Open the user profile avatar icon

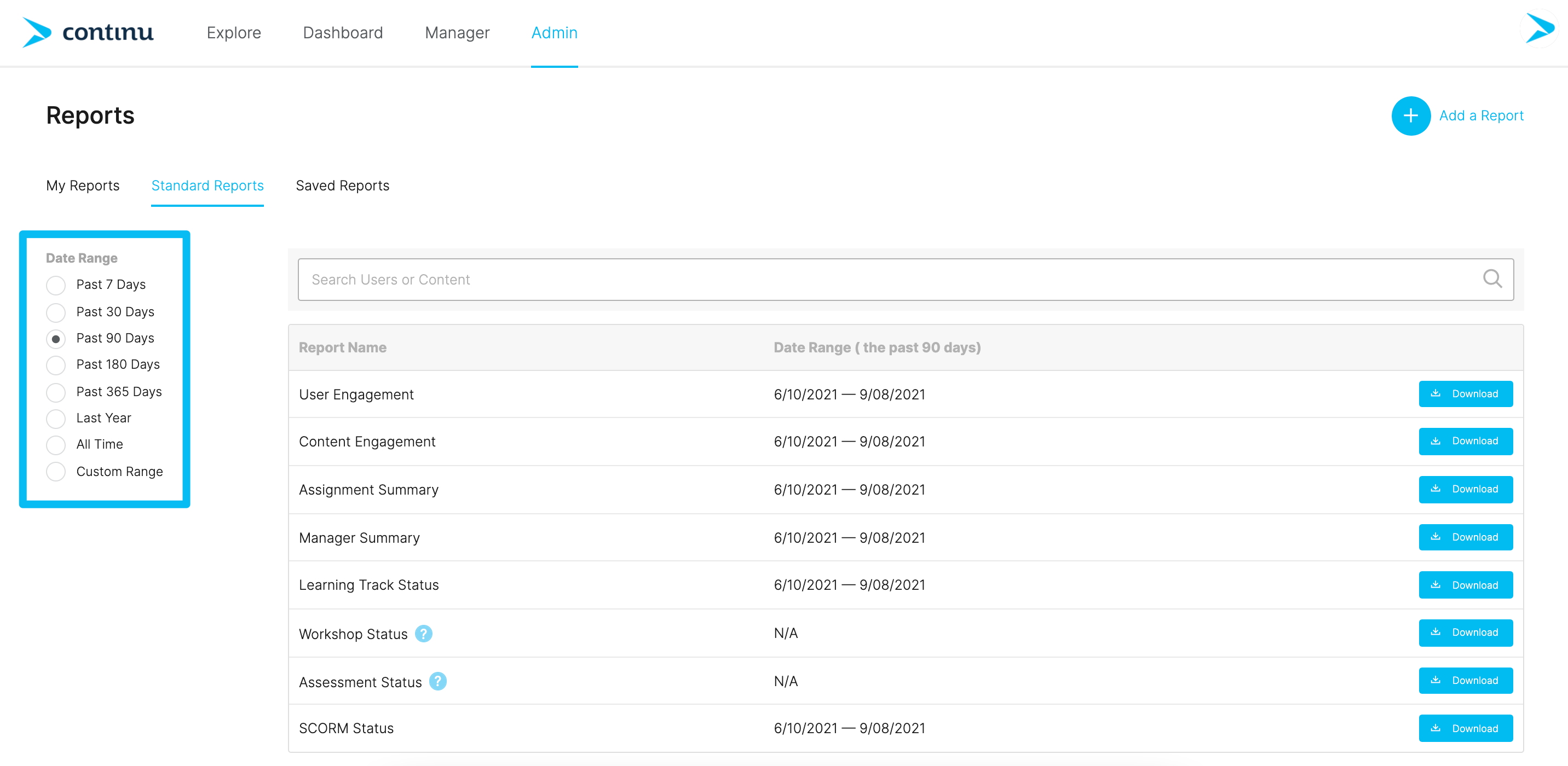(x=1540, y=28)
